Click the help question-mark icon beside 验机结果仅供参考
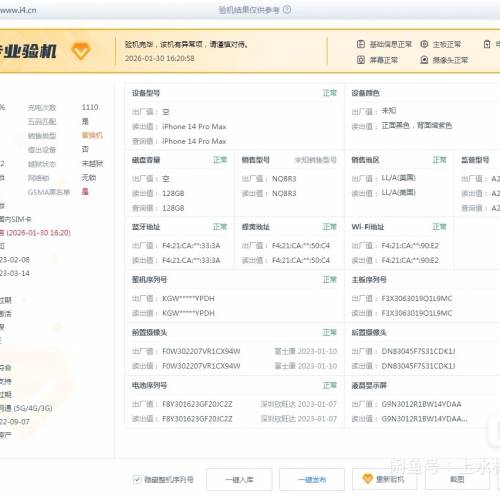Image resolution: width=500 pixels, height=500 pixels. tap(287, 10)
